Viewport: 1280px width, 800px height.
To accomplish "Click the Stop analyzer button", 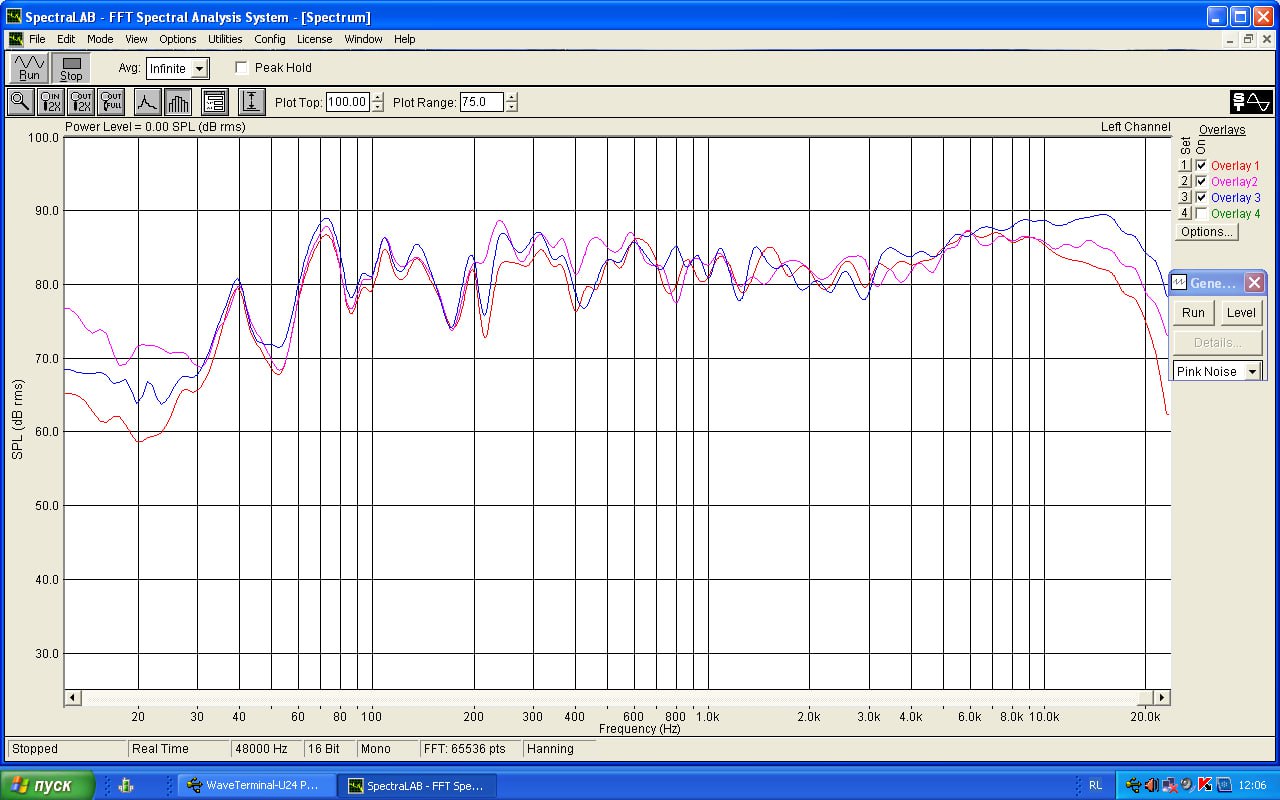I will 71,67.
